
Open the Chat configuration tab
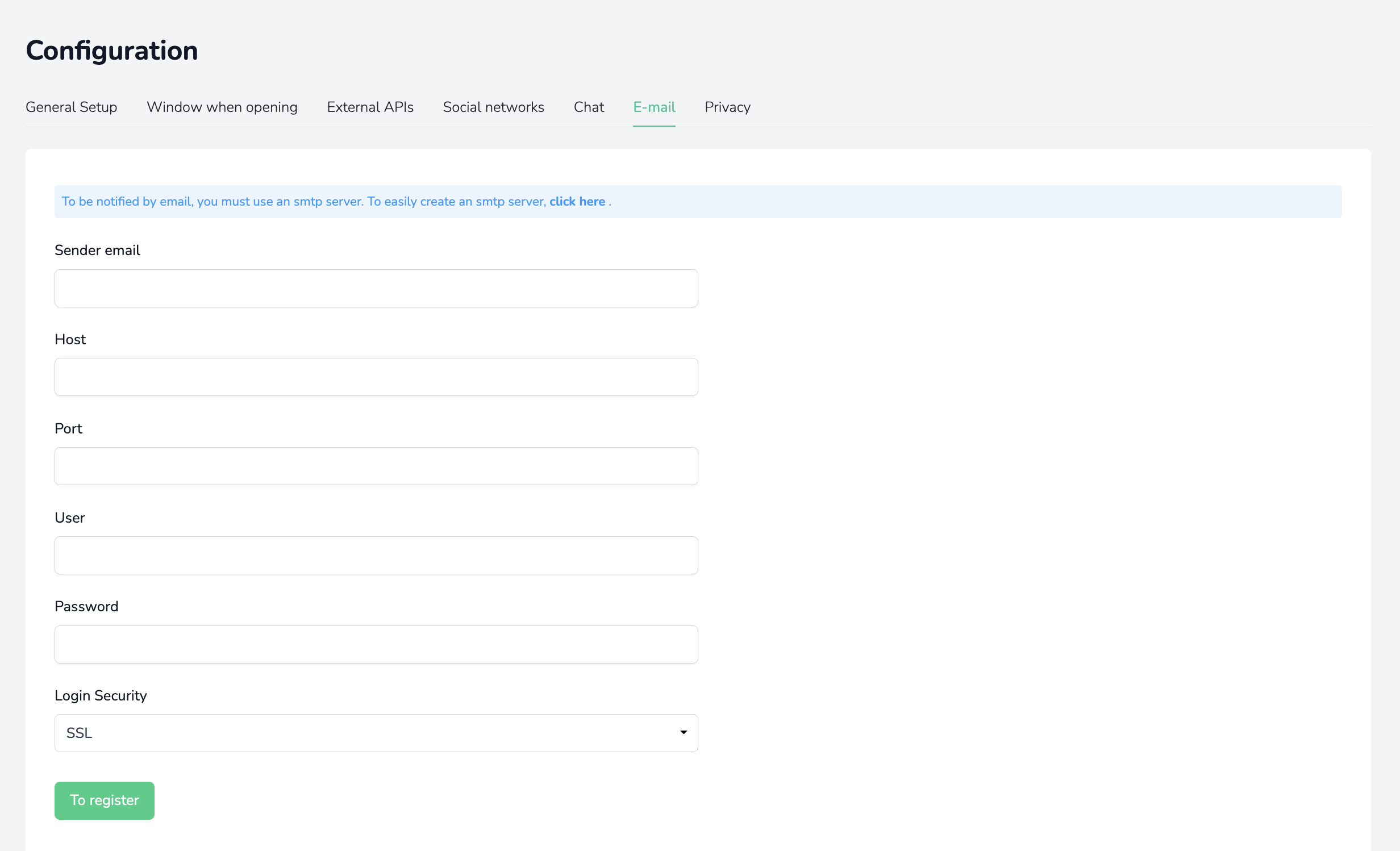click(x=589, y=107)
